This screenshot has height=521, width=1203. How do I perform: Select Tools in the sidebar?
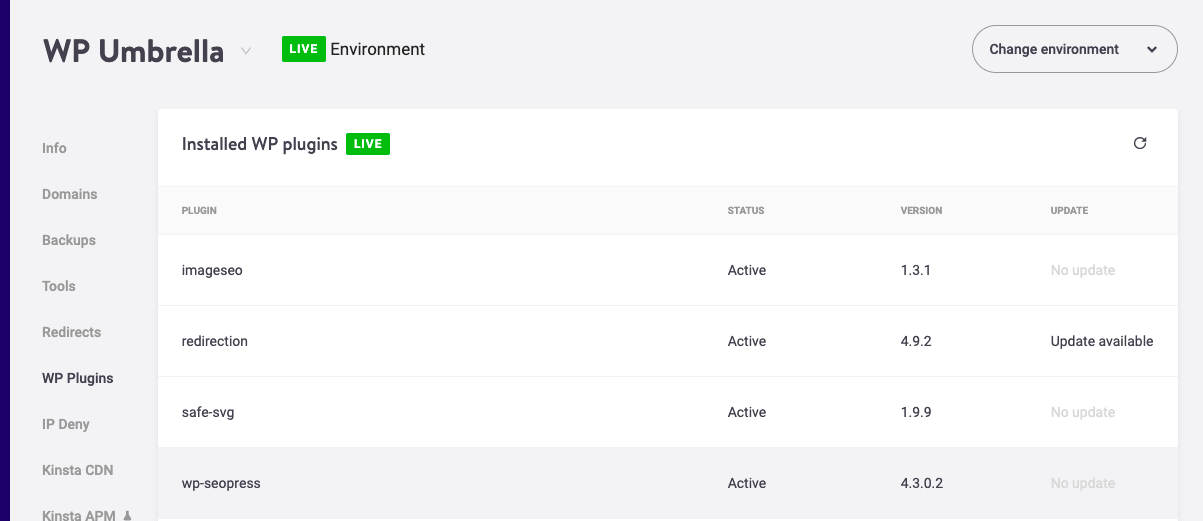tap(59, 286)
